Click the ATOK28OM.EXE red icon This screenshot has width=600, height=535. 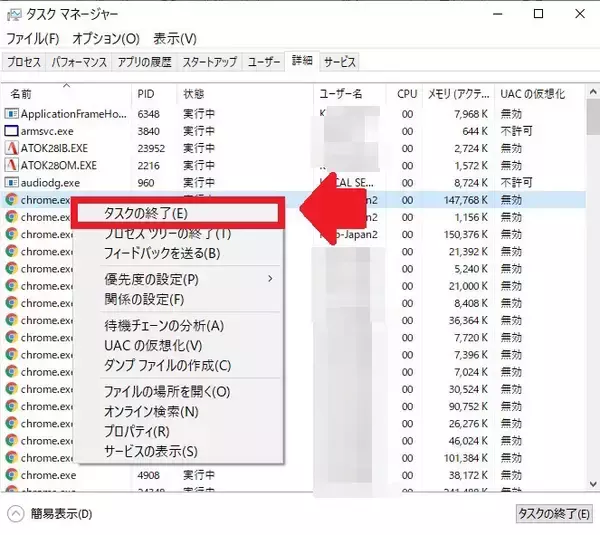tap(12, 165)
